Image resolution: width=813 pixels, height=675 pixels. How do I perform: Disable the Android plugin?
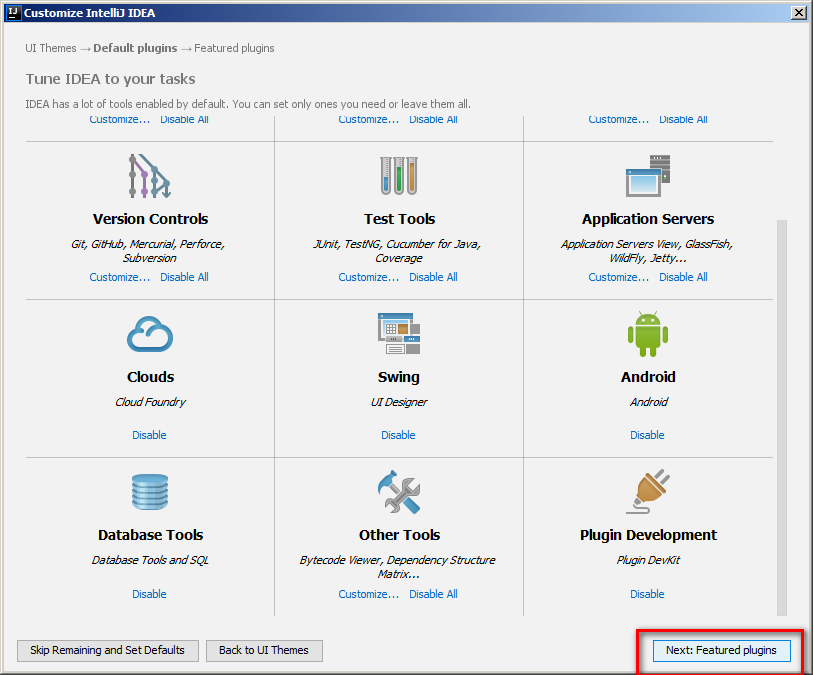[x=647, y=435]
